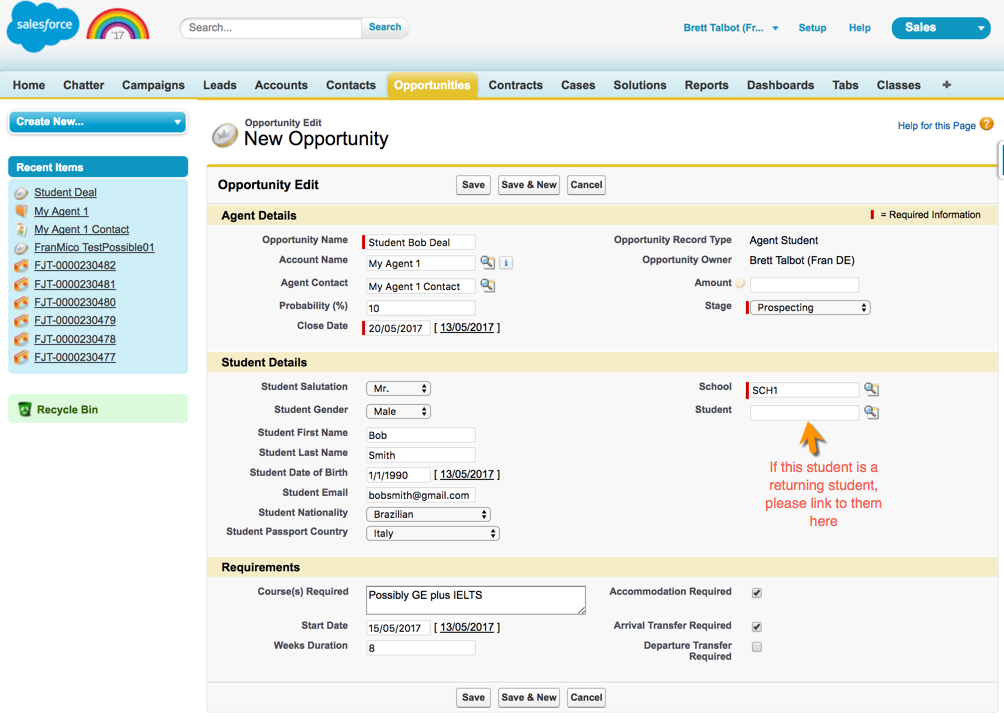Click the top Save & New button

[x=529, y=185]
